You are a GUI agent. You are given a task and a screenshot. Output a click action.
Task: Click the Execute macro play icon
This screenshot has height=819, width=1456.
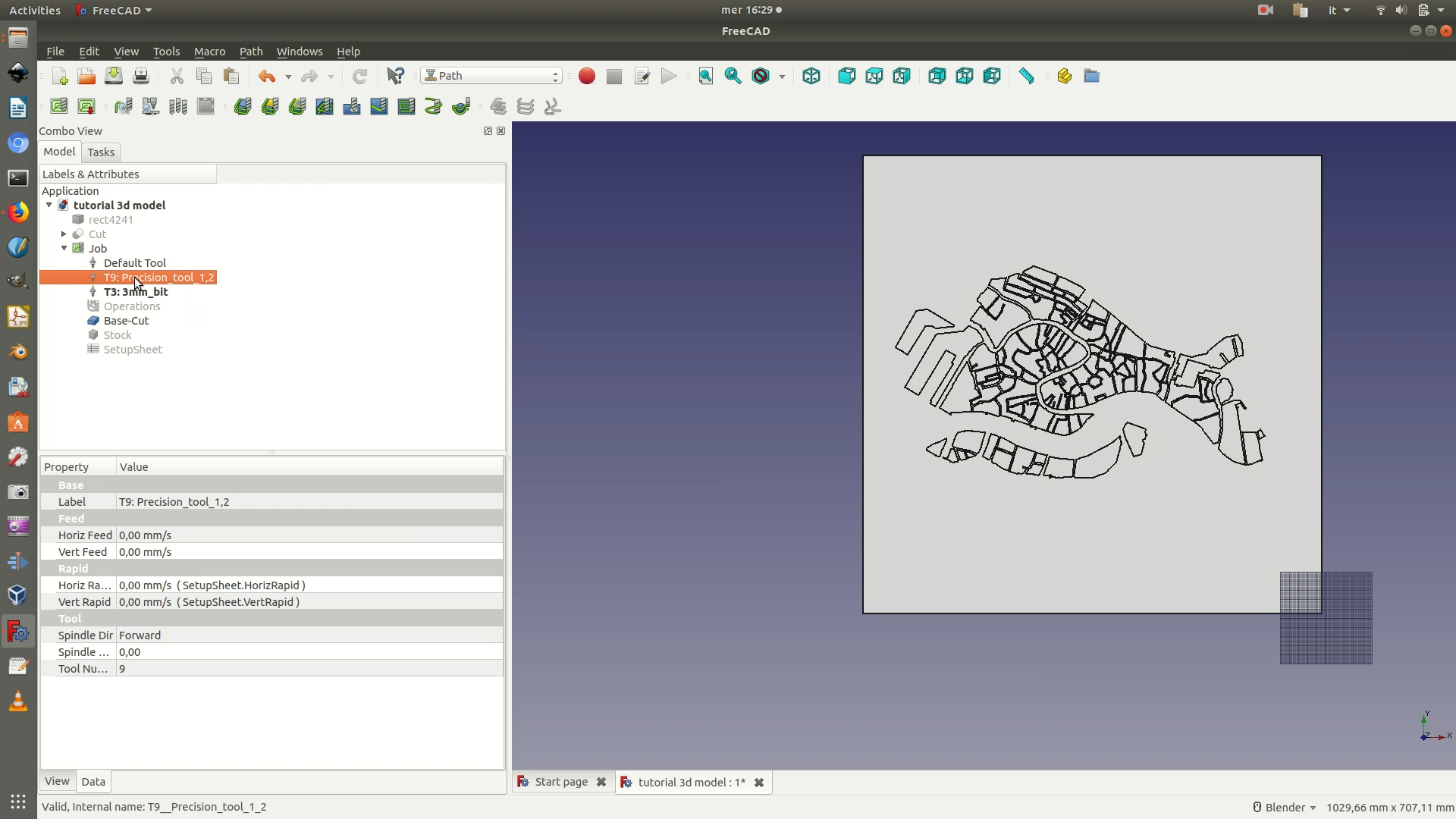pyautogui.click(x=669, y=76)
